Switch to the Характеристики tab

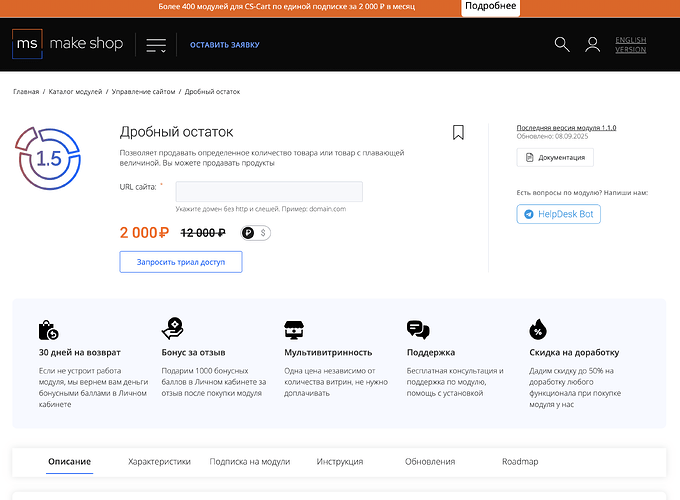[159, 462]
